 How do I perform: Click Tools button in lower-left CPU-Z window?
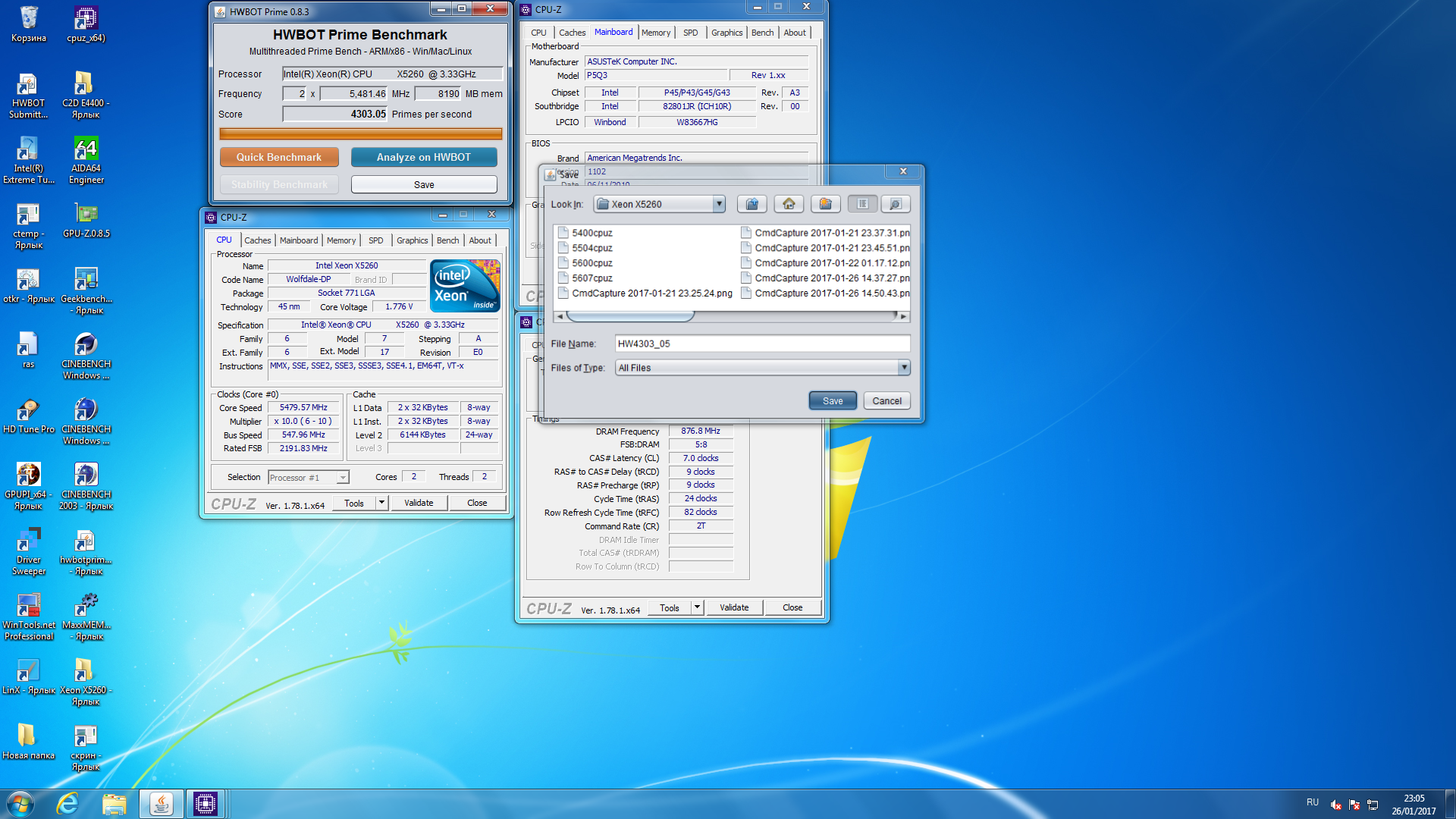354,503
